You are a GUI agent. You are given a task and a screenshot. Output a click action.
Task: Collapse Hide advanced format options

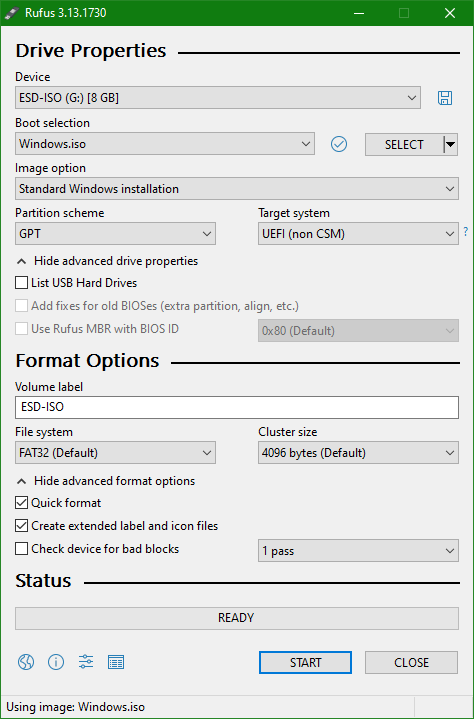[106, 481]
